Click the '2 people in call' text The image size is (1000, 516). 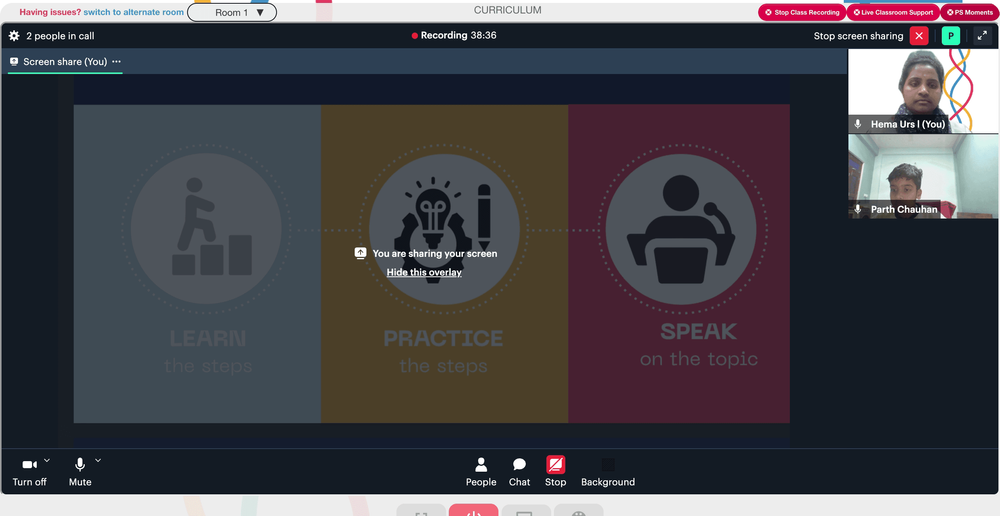click(x=60, y=36)
